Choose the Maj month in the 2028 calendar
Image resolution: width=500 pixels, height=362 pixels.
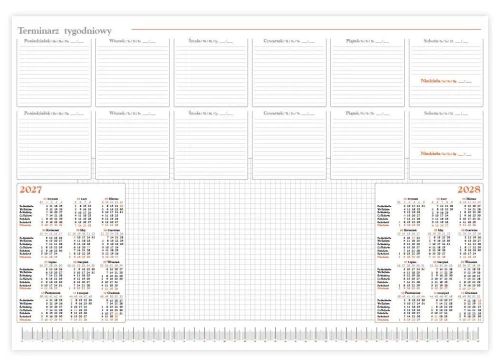coord(440,243)
